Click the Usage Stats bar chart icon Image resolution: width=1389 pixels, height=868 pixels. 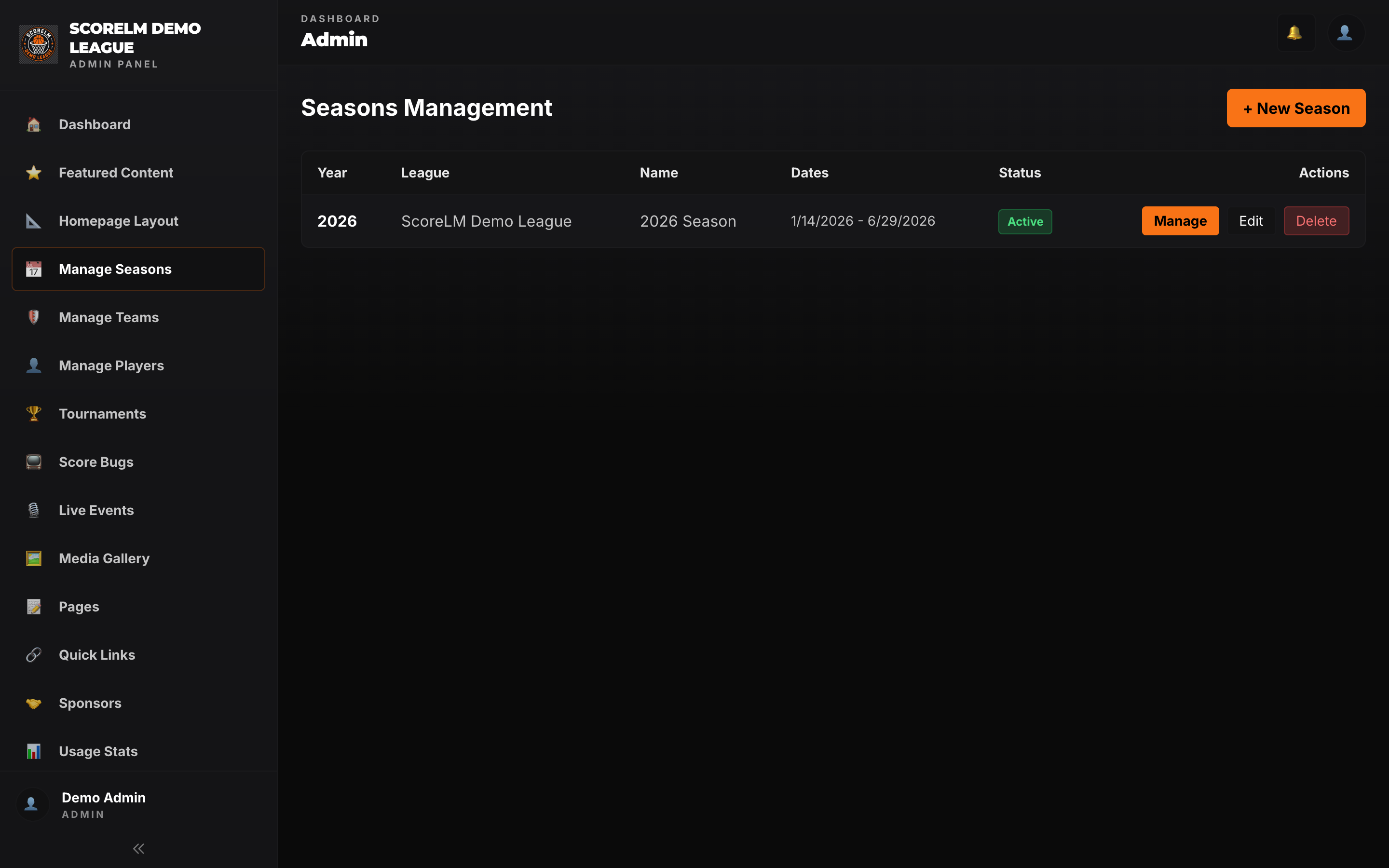point(34,751)
